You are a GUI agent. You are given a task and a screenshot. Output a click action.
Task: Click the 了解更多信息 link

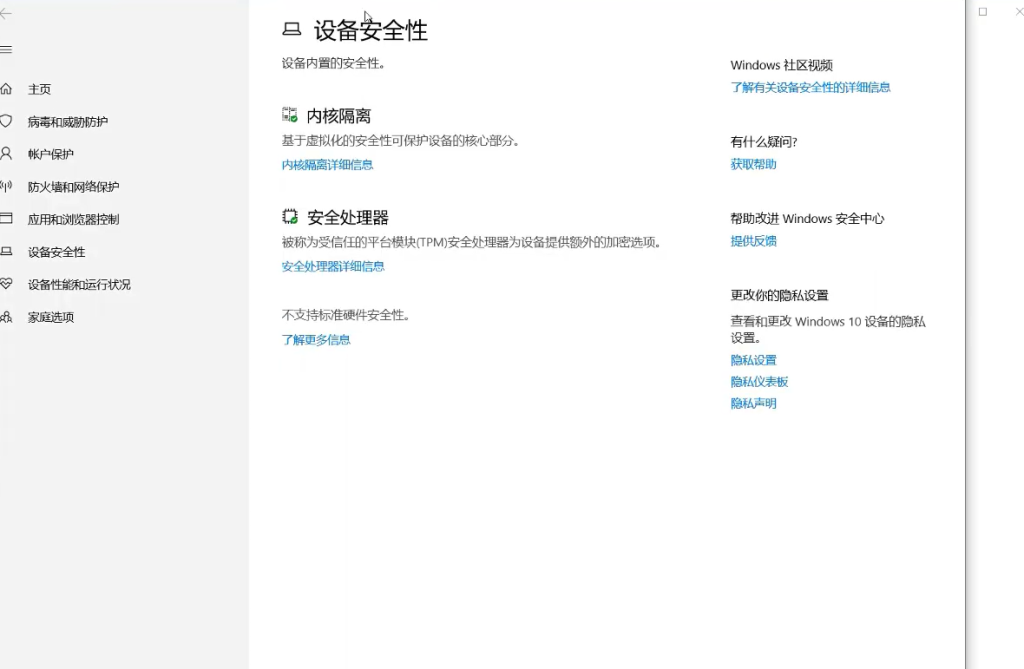(316, 340)
